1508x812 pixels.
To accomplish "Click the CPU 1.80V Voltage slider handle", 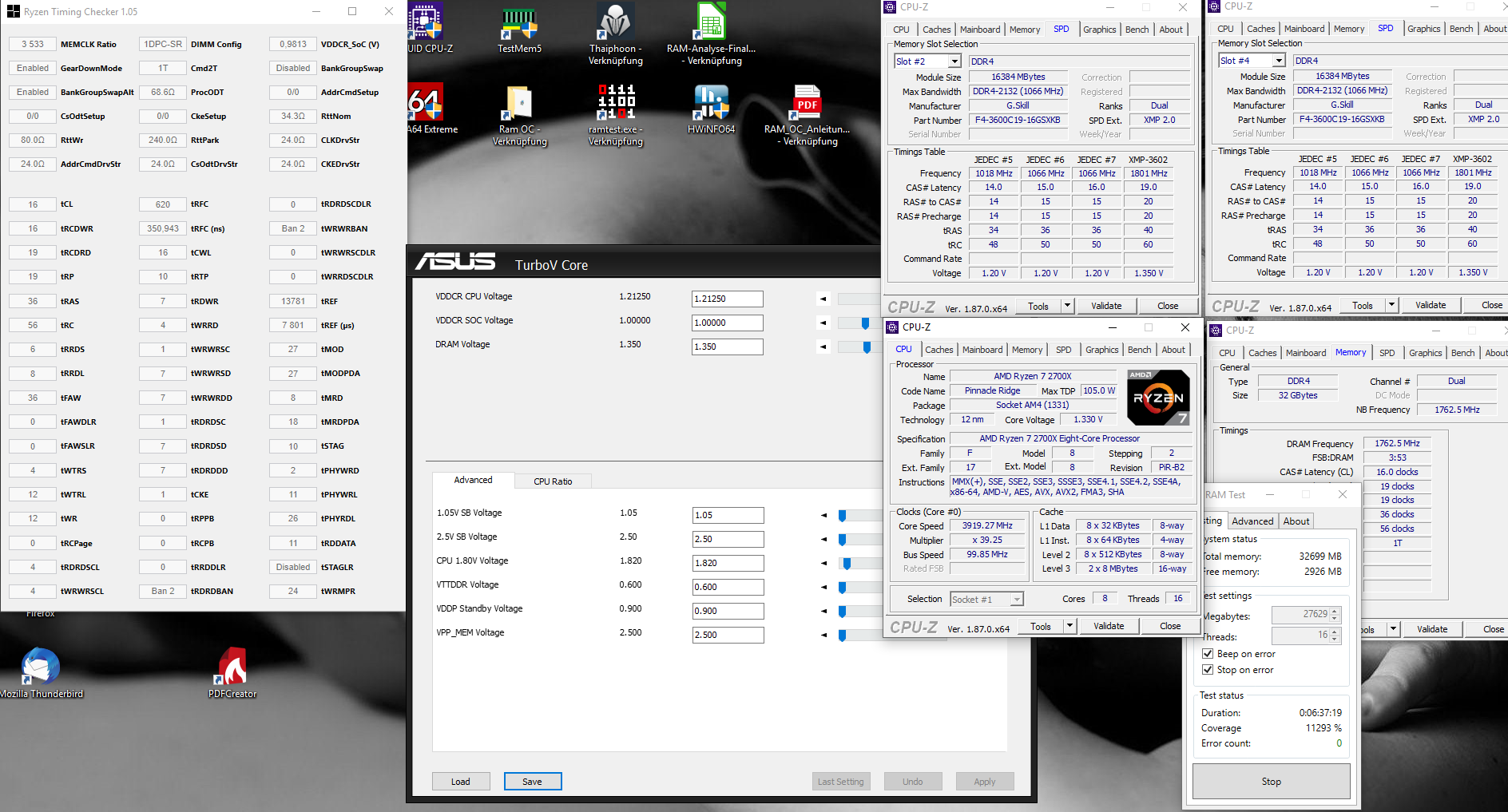I will coord(847,564).
